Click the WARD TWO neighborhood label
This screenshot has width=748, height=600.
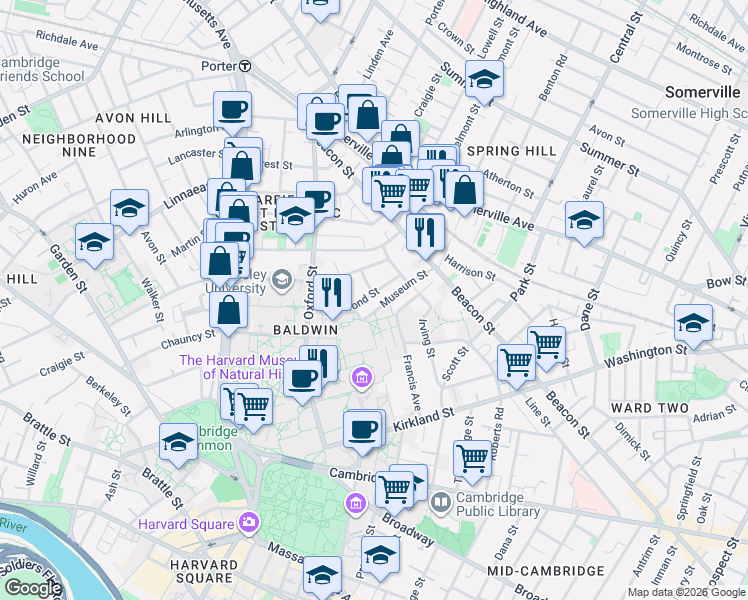pyautogui.click(x=650, y=408)
